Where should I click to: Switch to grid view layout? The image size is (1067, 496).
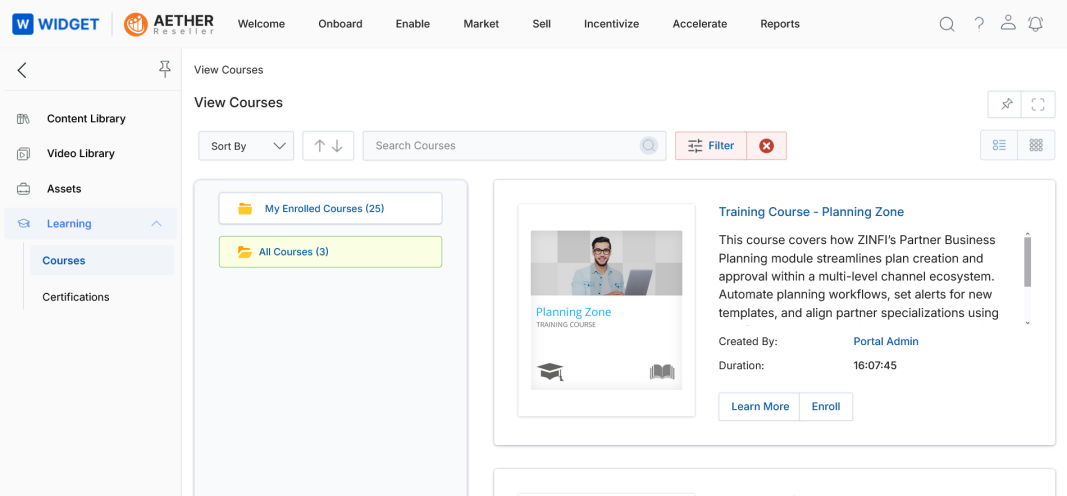(1036, 145)
